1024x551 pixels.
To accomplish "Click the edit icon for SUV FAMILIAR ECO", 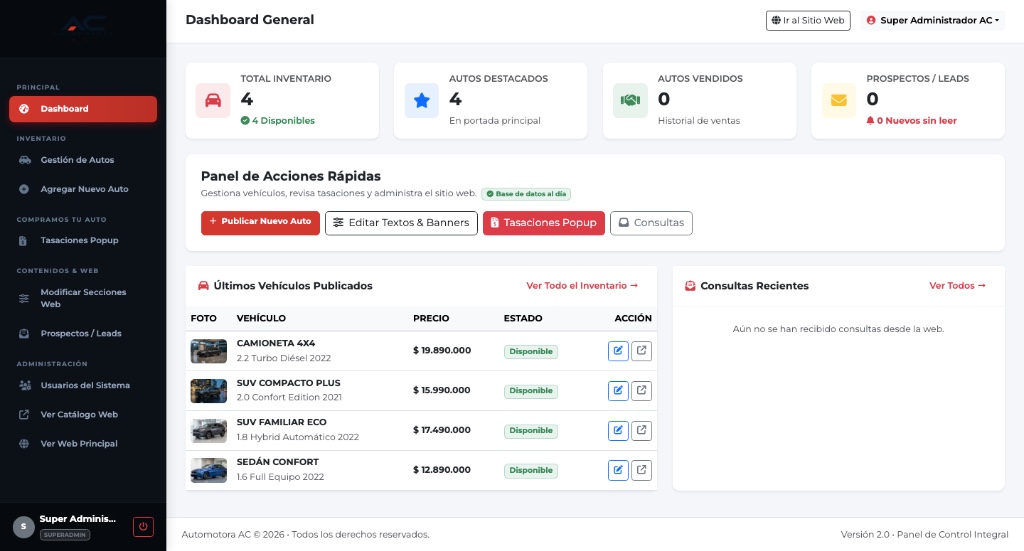I will point(618,430).
